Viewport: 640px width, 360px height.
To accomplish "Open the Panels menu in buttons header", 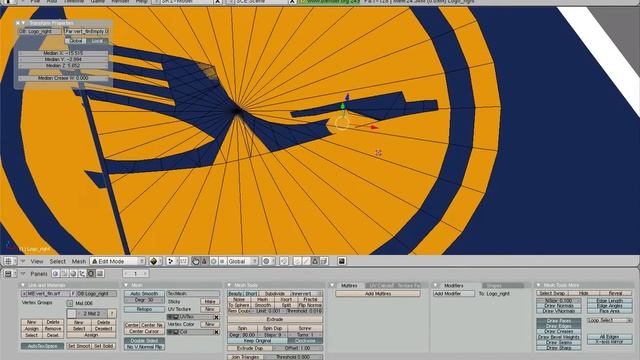I will (x=39, y=274).
